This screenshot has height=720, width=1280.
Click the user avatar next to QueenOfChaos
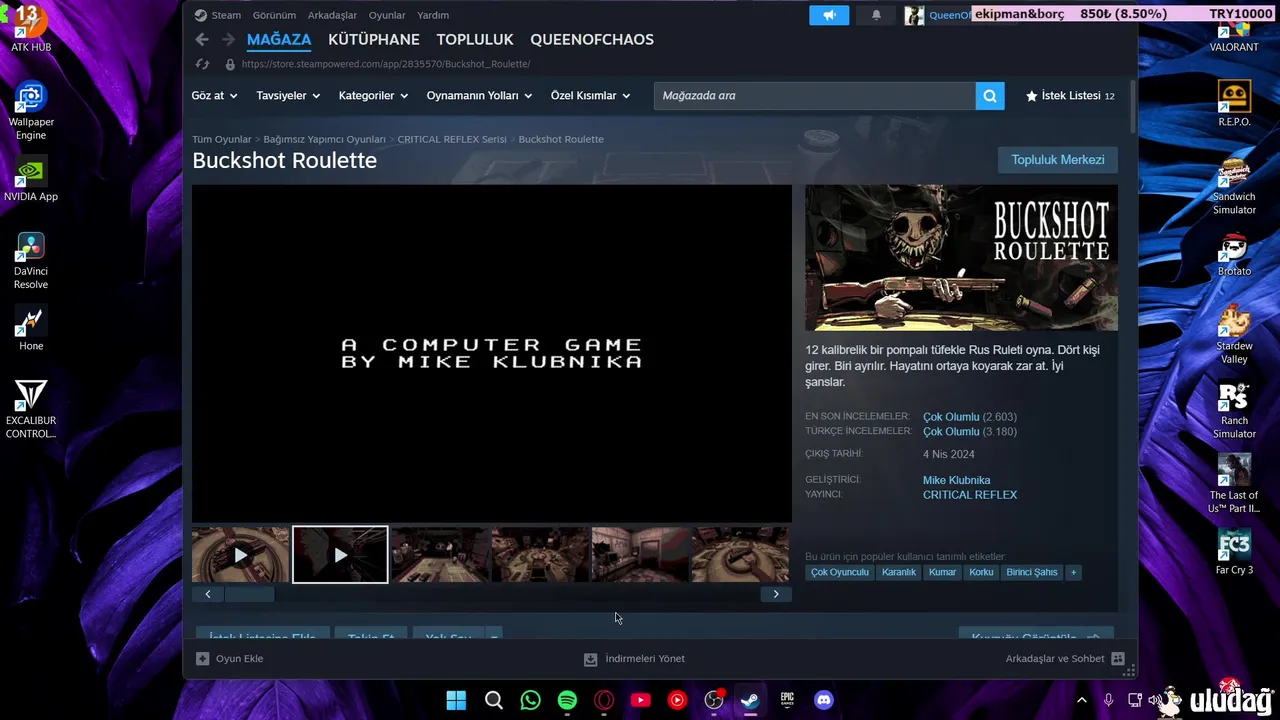[x=914, y=15]
